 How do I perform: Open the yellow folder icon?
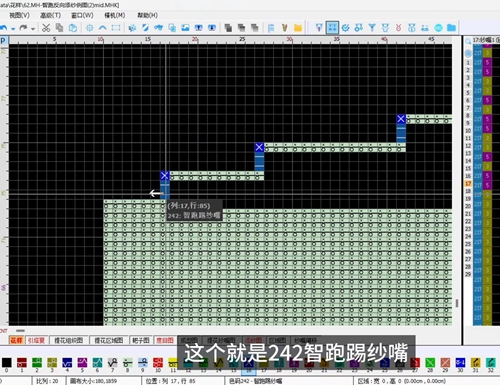[x=298, y=28]
